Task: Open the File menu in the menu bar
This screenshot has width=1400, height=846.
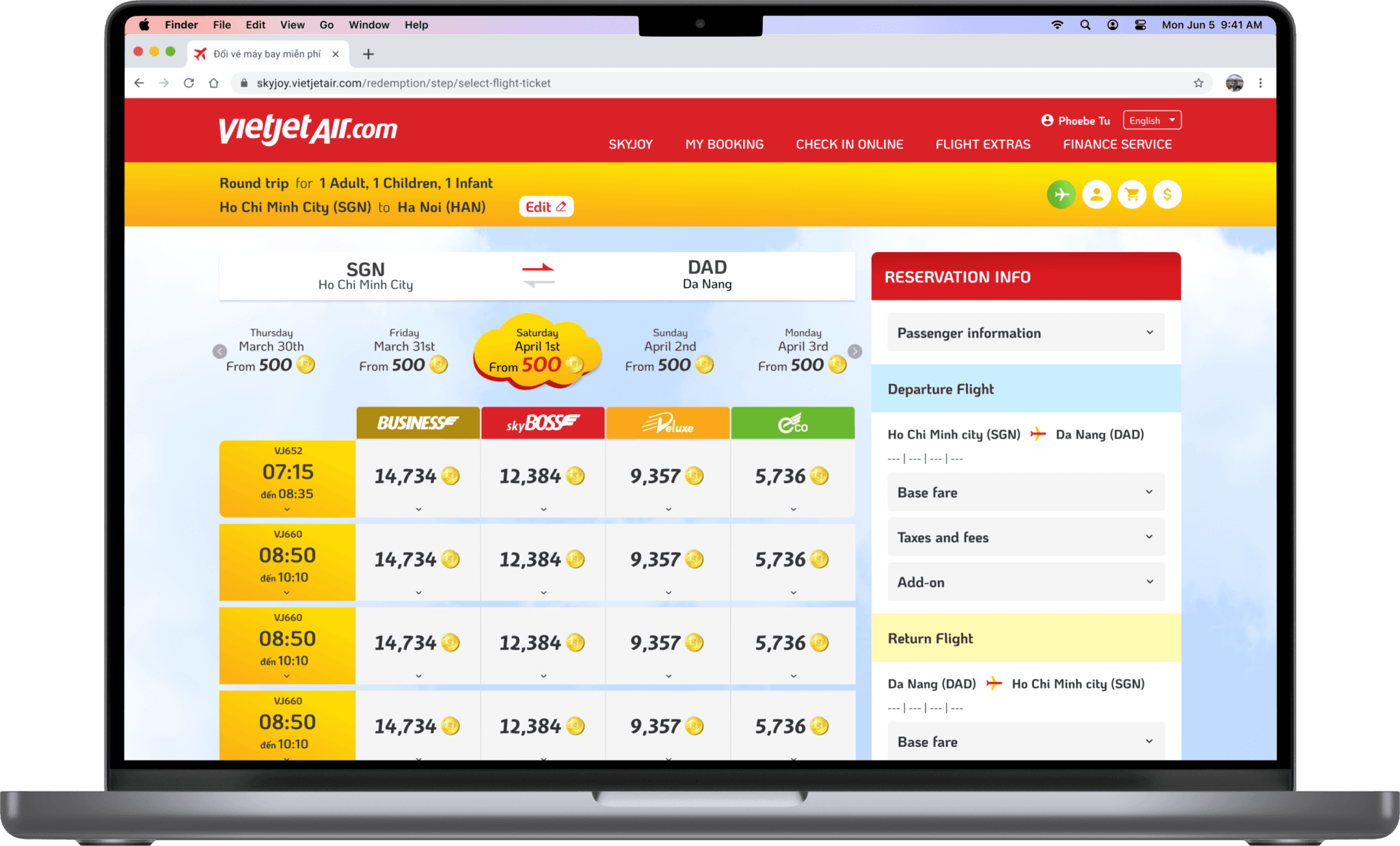Action: pos(221,25)
